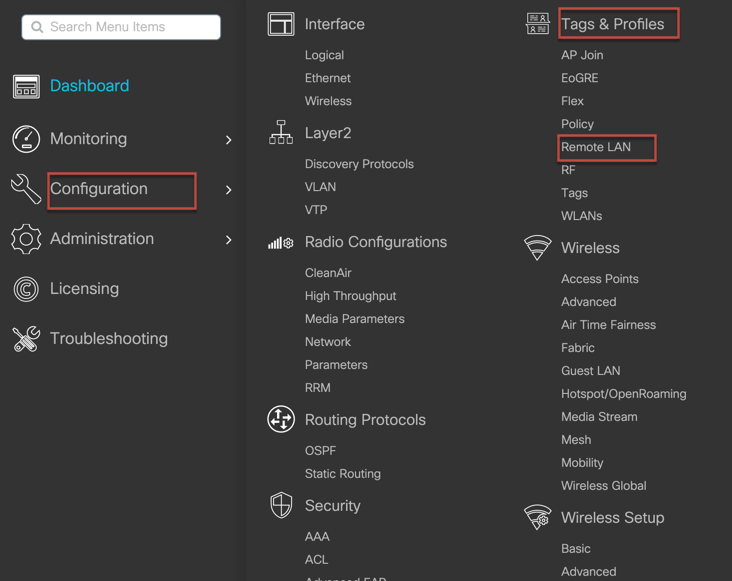Open ACL under Security
The image size is (732, 581).
pyautogui.click(x=317, y=559)
